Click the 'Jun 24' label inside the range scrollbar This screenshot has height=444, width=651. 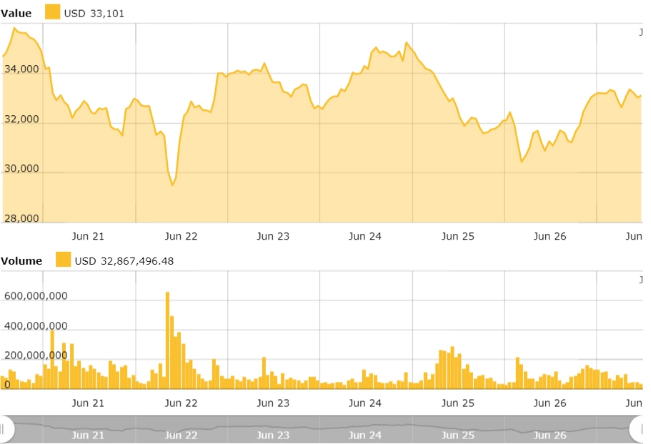(365, 435)
